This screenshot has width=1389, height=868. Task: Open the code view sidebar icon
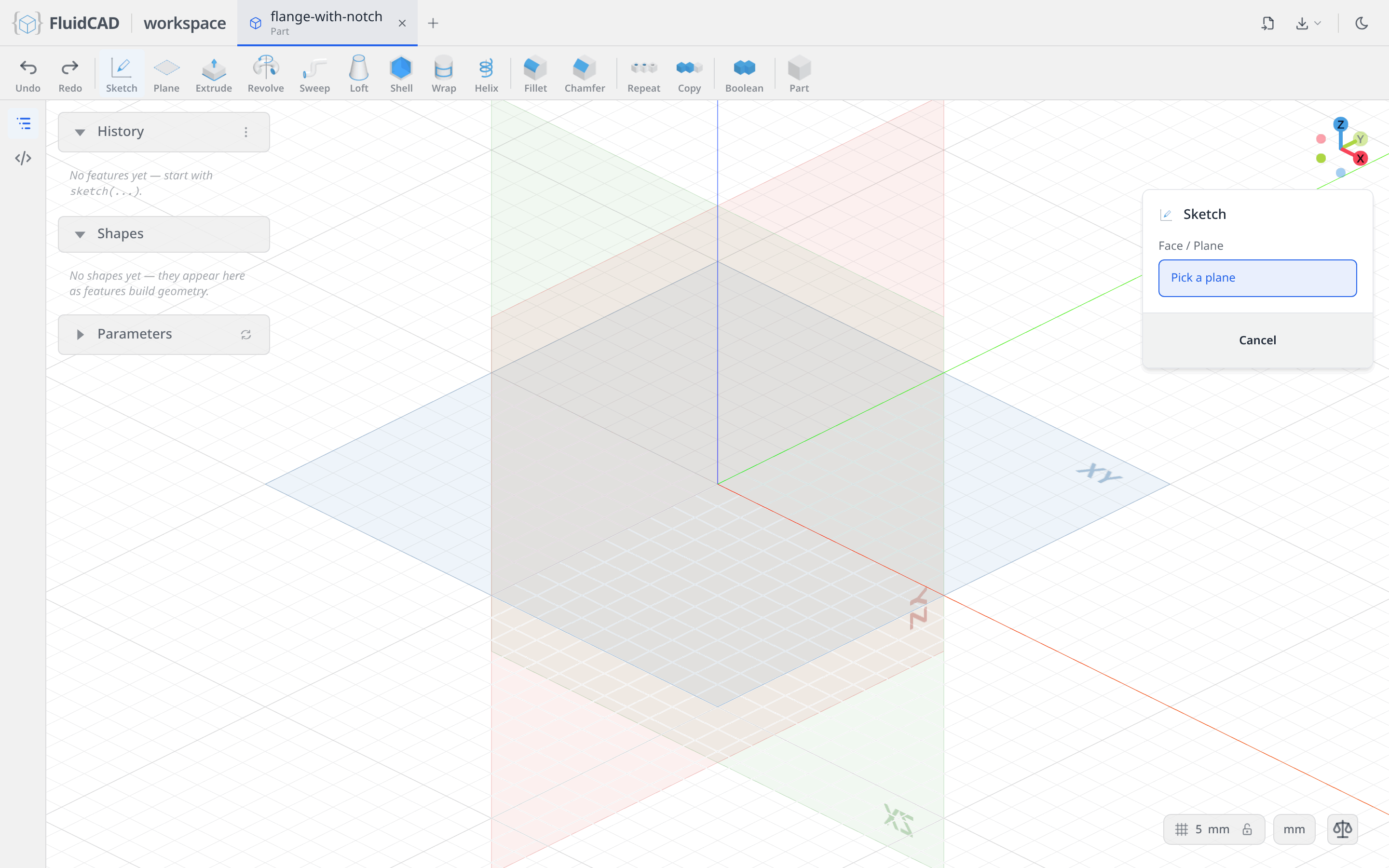click(x=23, y=159)
